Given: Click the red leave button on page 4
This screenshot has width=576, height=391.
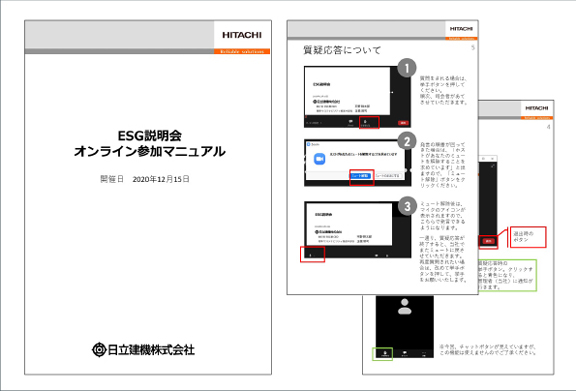Looking at the screenshot, I should tap(489, 241).
